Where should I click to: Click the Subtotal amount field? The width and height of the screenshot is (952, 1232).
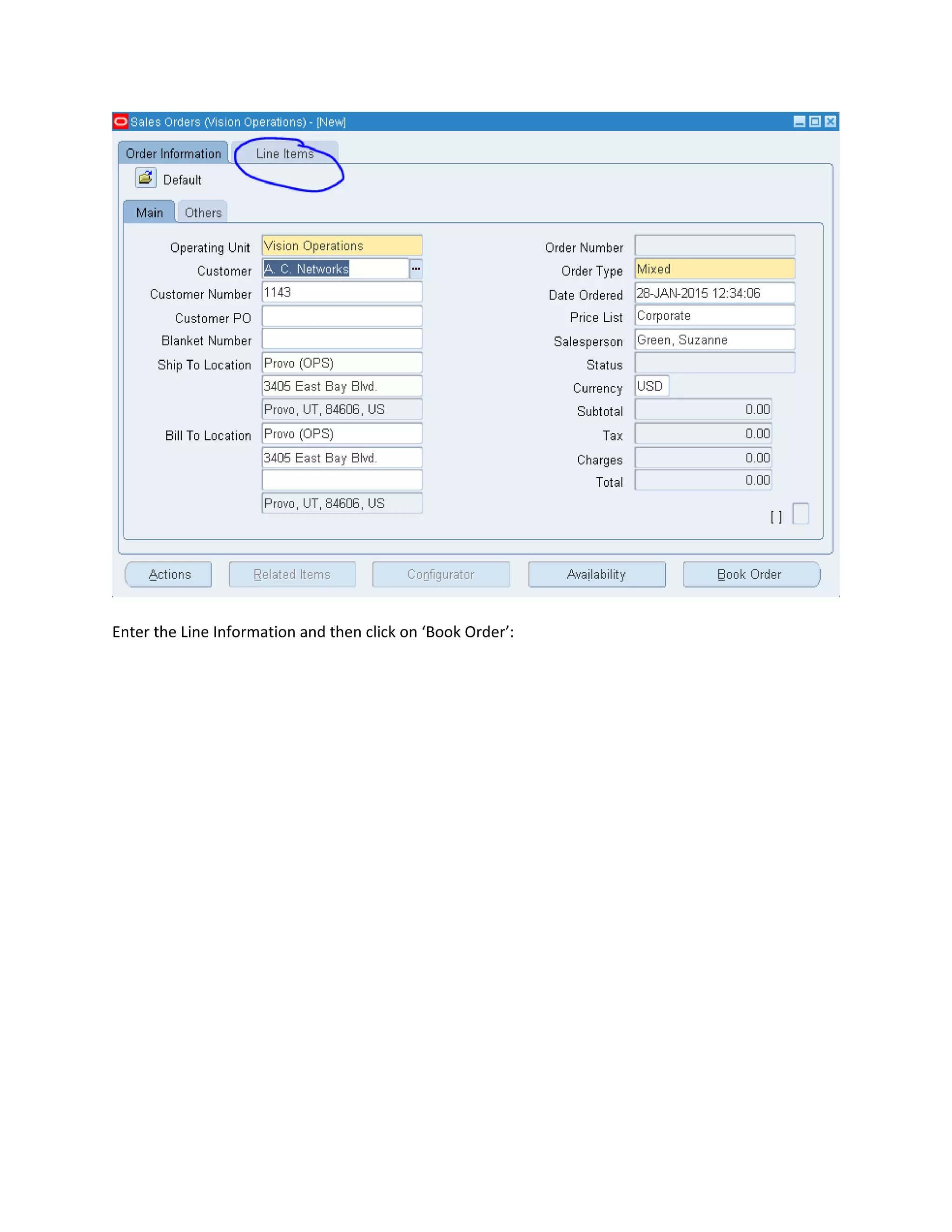(703, 410)
